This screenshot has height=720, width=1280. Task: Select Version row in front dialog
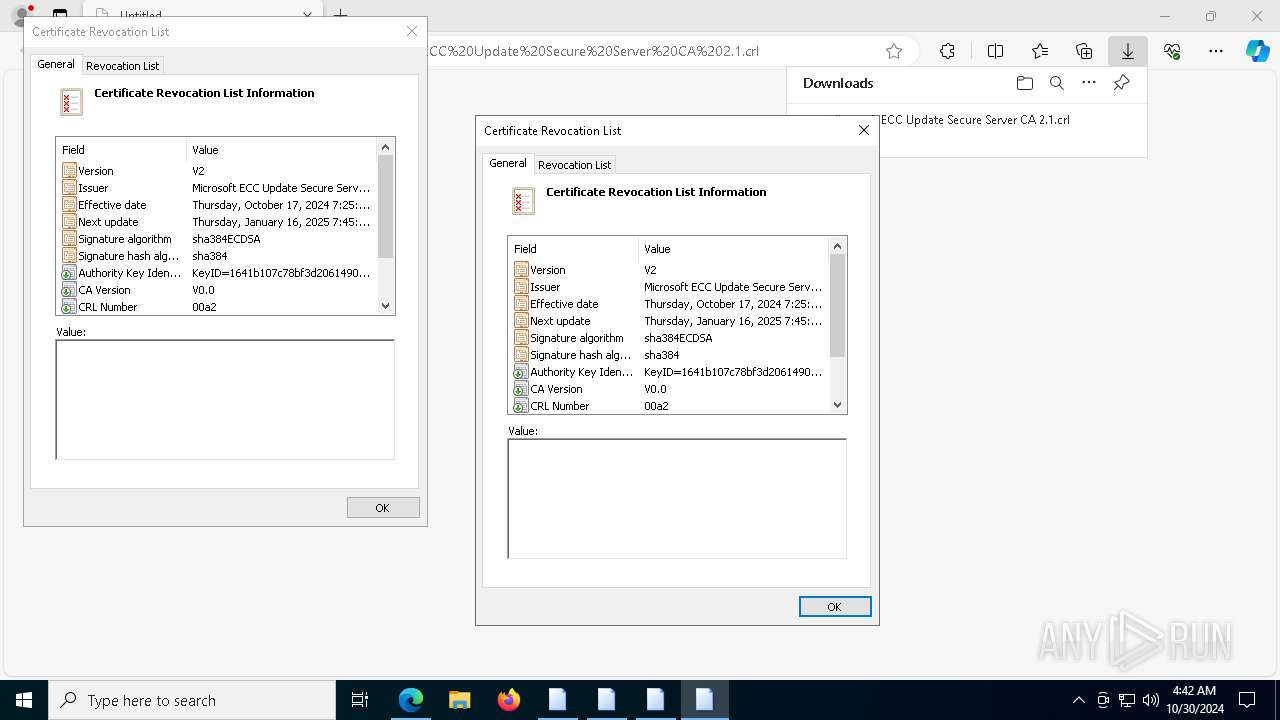[x=669, y=270]
